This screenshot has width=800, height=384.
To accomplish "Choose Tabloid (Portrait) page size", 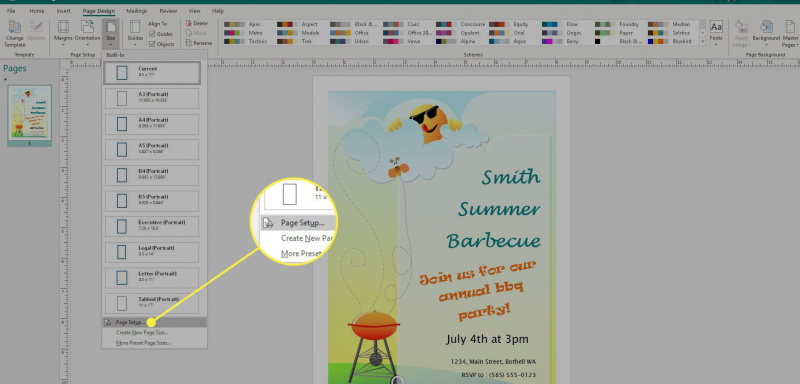I will pos(152,303).
